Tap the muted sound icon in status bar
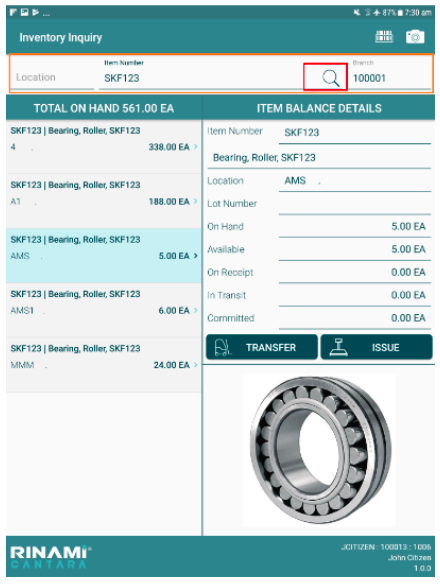Screen dimensions: 440x585 pyautogui.click(x=357, y=13)
